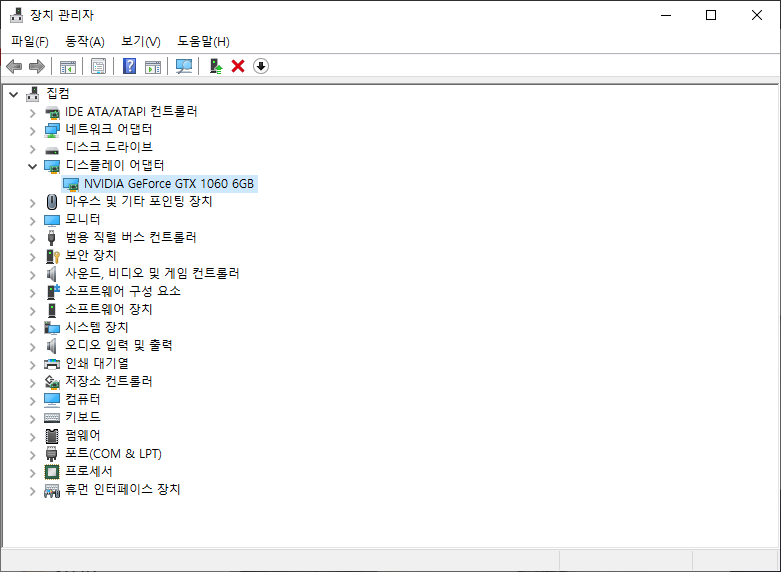Open the Properties toolbar icon

[98, 66]
